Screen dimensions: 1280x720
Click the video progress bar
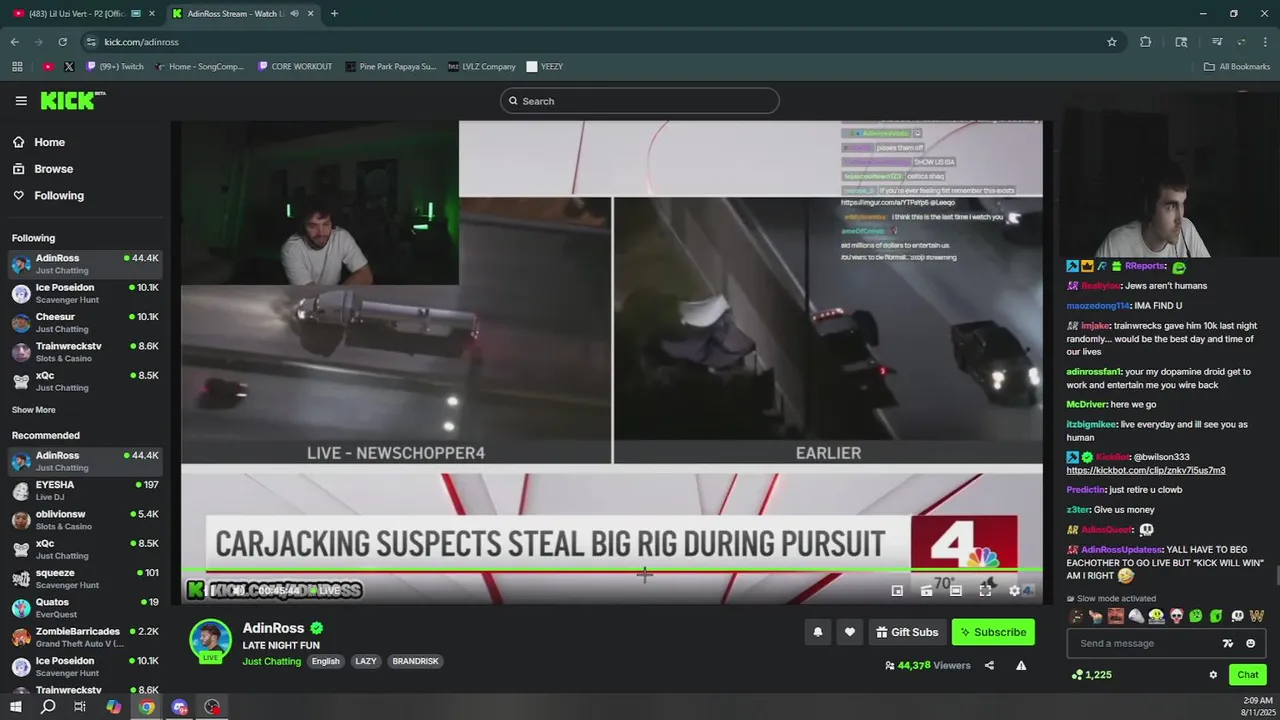[x=612, y=571]
